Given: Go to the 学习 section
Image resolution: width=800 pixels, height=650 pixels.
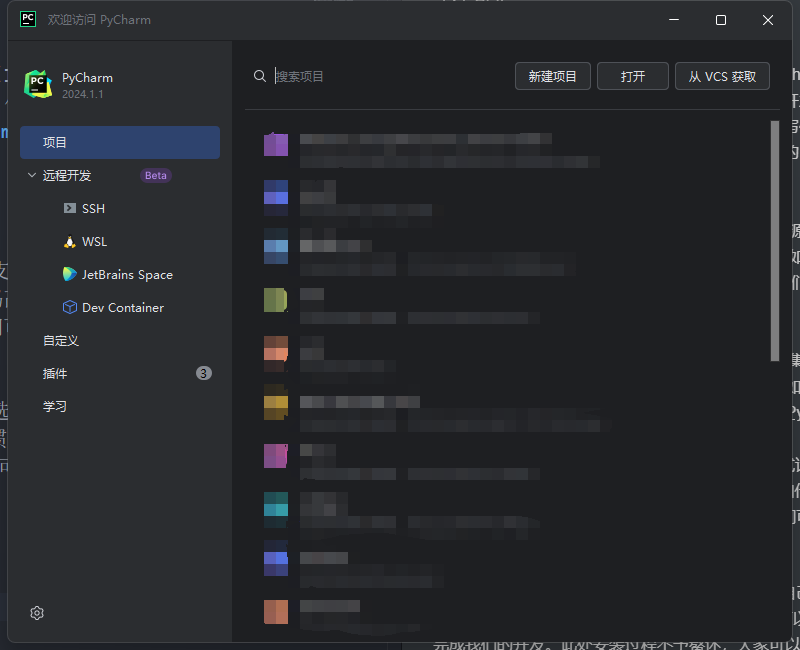Looking at the screenshot, I should pos(56,406).
